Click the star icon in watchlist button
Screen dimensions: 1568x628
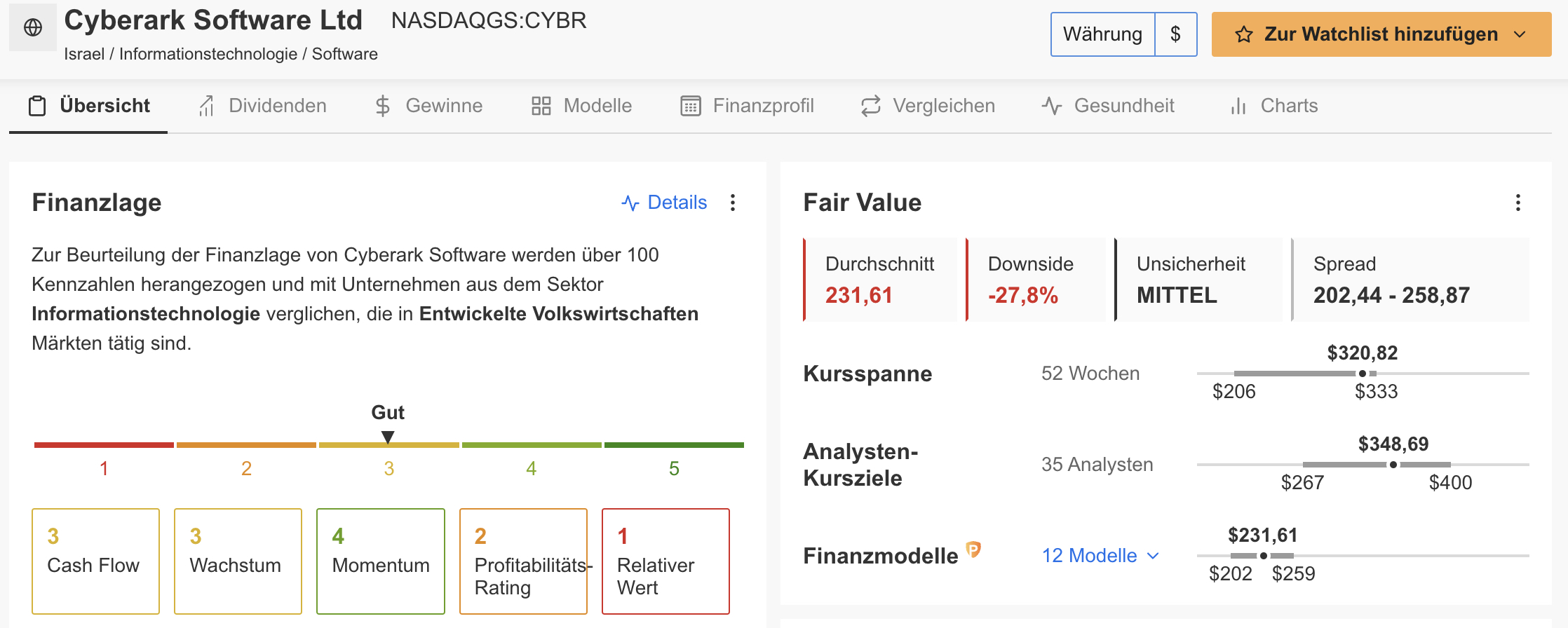tap(1244, 34)
